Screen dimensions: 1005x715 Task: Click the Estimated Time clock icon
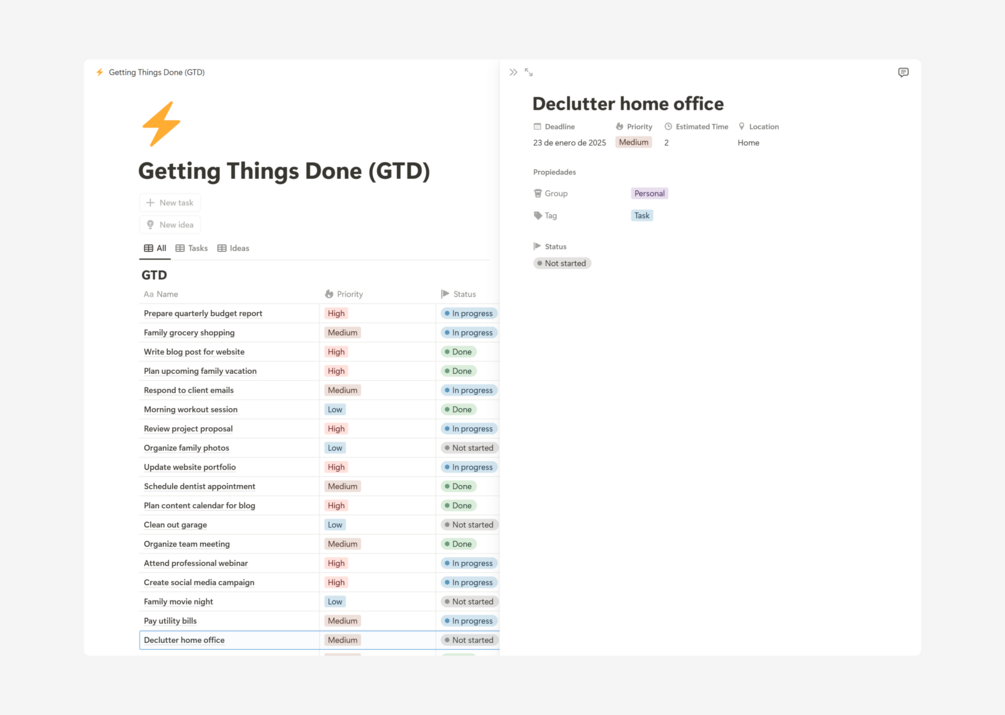[x=668, y=127]
